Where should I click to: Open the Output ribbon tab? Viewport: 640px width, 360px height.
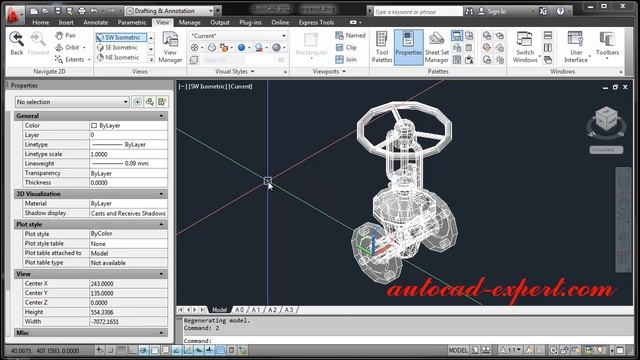coord(220,22)
